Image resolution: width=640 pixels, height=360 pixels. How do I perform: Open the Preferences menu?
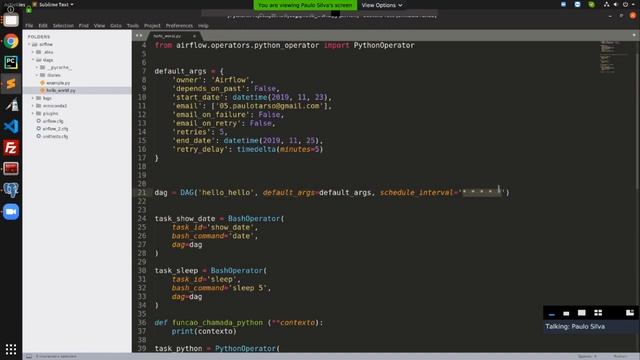tap(179, 25)
